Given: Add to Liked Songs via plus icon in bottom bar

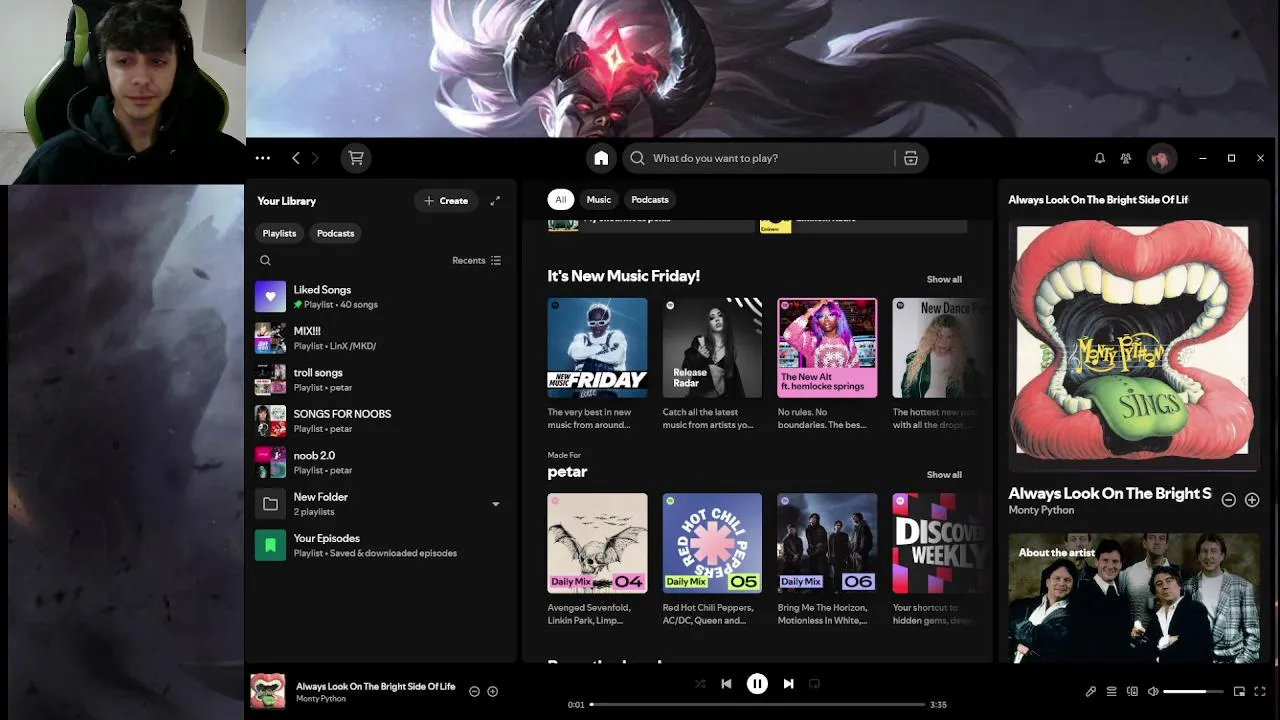Looking at the screenshot, I should [x=492, y=691].
